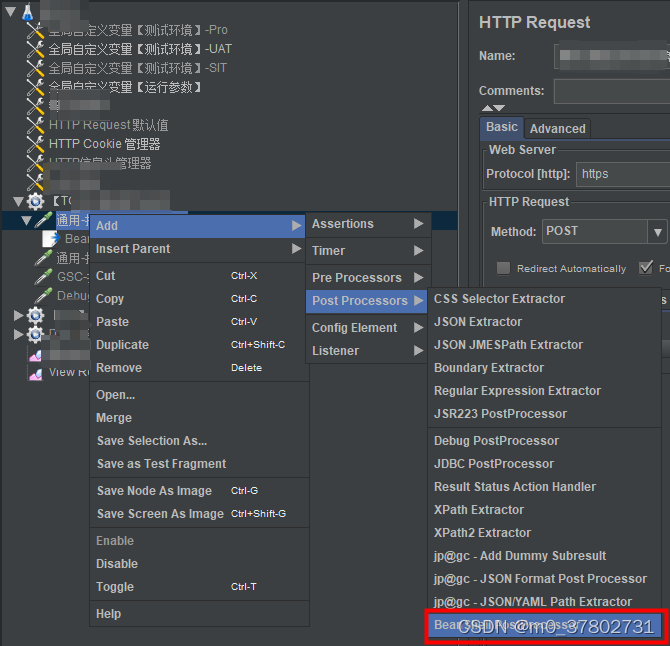This screenshot has height=646, width=670.
Task: Click the wrench icon beside the -SIT variables
Action: coord(35,68)
